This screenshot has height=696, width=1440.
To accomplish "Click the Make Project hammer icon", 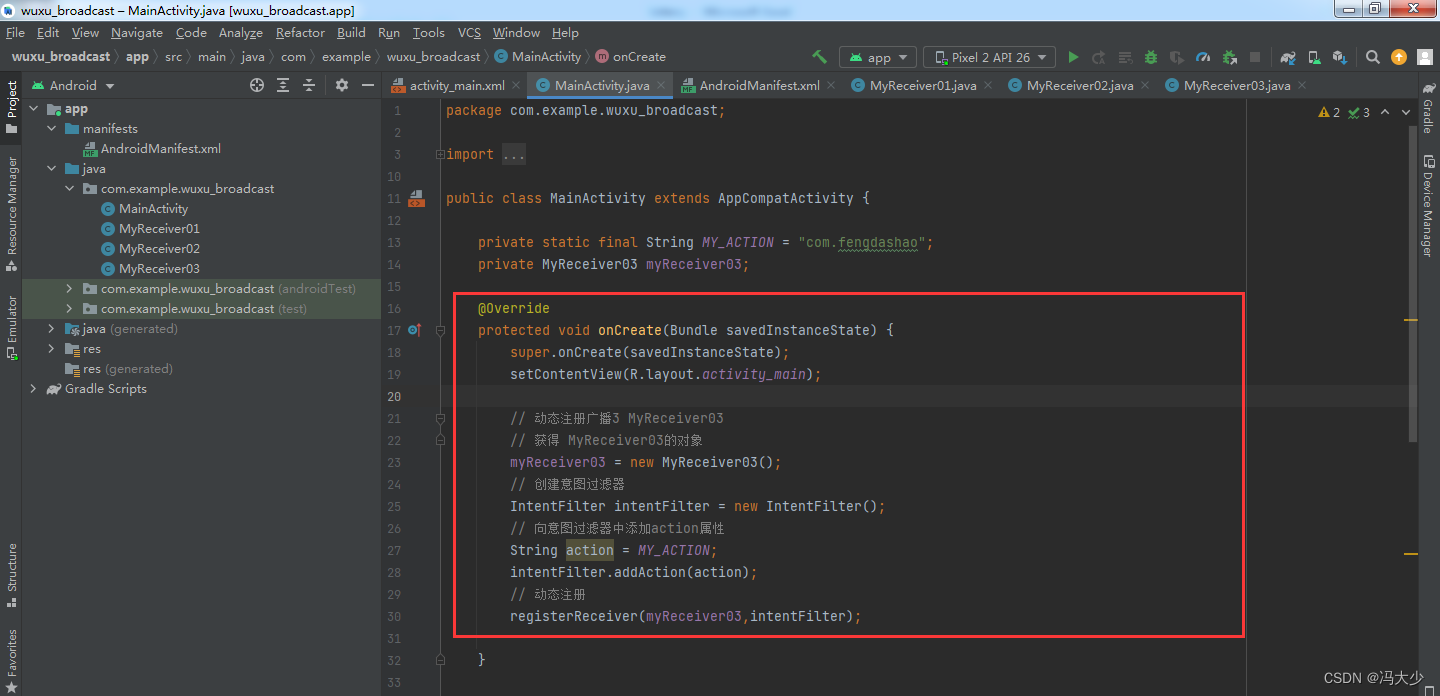I will (x=819, y=57).
